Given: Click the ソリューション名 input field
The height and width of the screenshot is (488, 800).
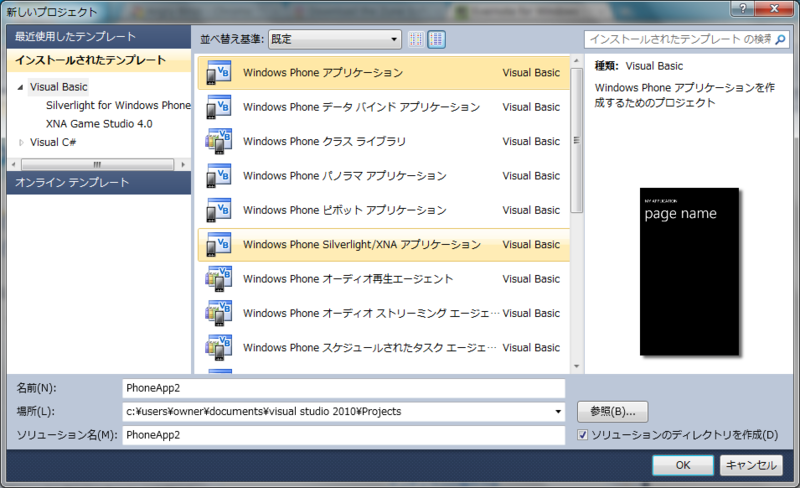Looking at the screenshot, I should point(344,435).
